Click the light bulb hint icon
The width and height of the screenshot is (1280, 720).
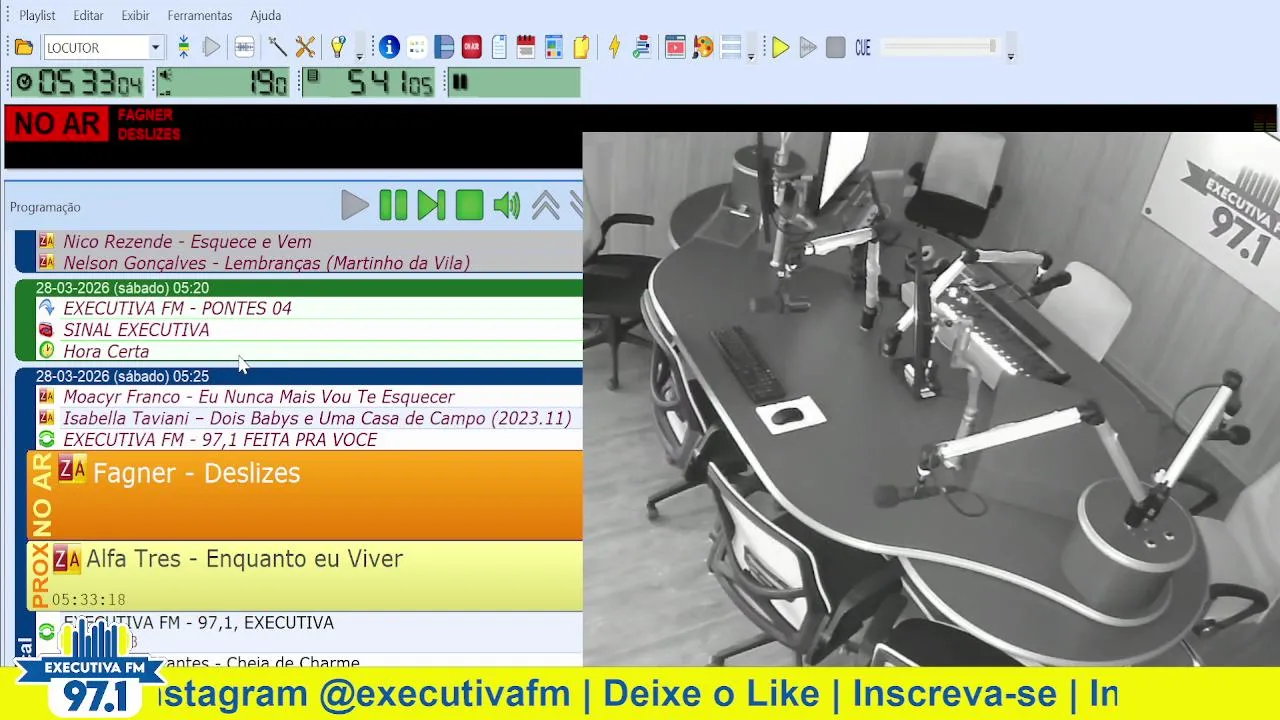(x=338, y=47)
